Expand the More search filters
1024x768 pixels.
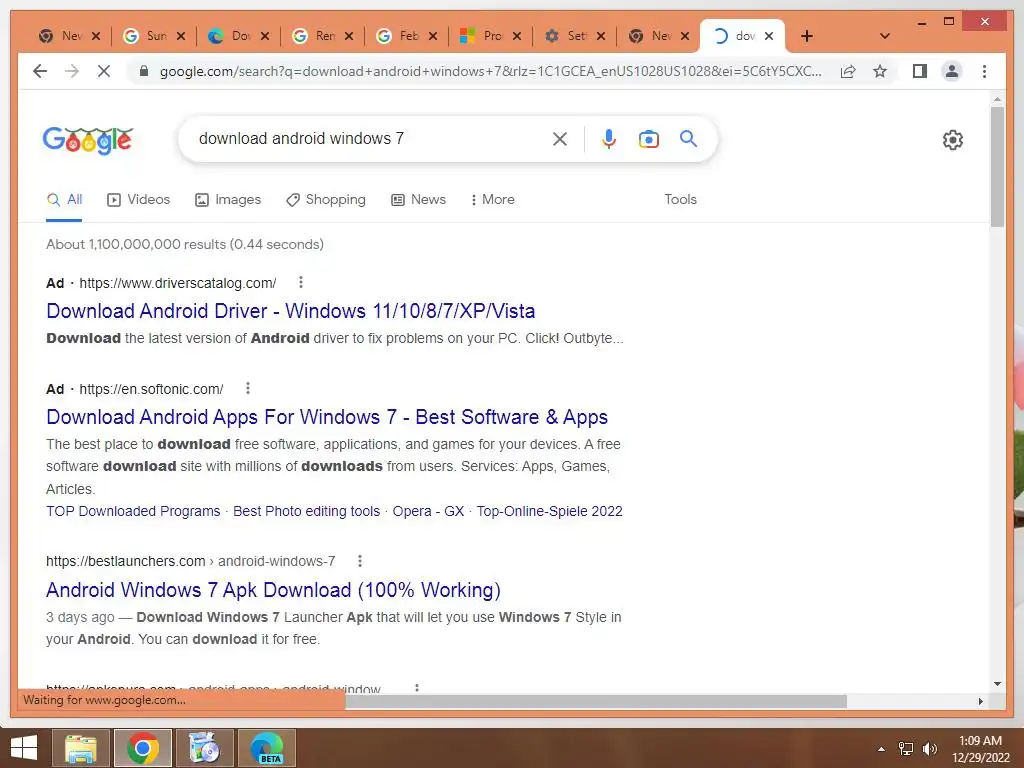[x=492, y=200]
